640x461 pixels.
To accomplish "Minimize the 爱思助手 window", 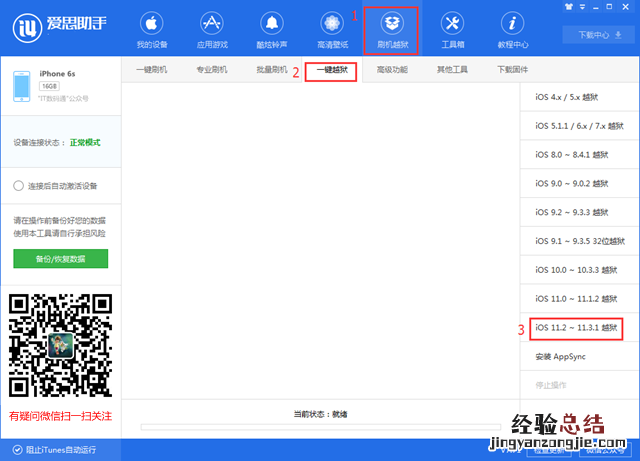I will [596, 7].
